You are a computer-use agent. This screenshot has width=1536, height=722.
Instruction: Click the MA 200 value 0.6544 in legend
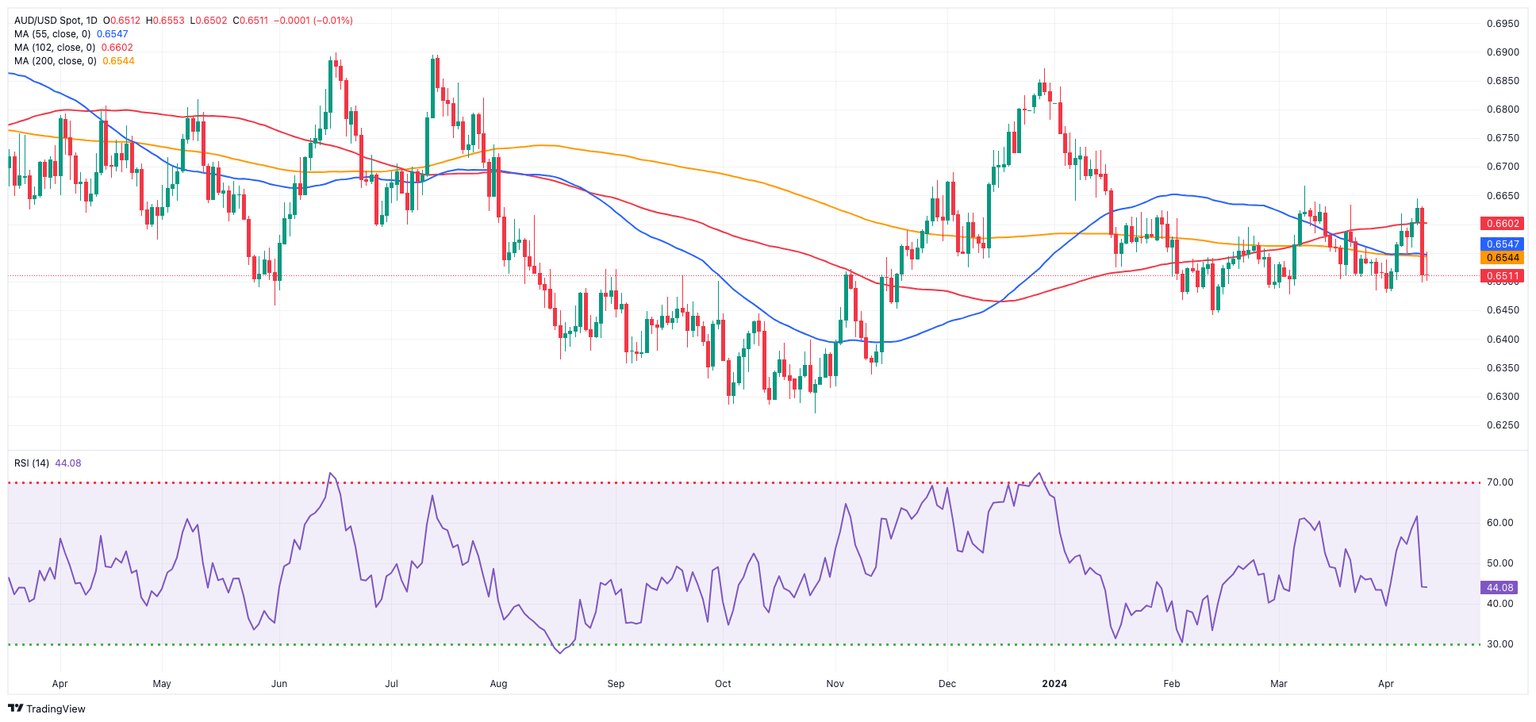118,61
